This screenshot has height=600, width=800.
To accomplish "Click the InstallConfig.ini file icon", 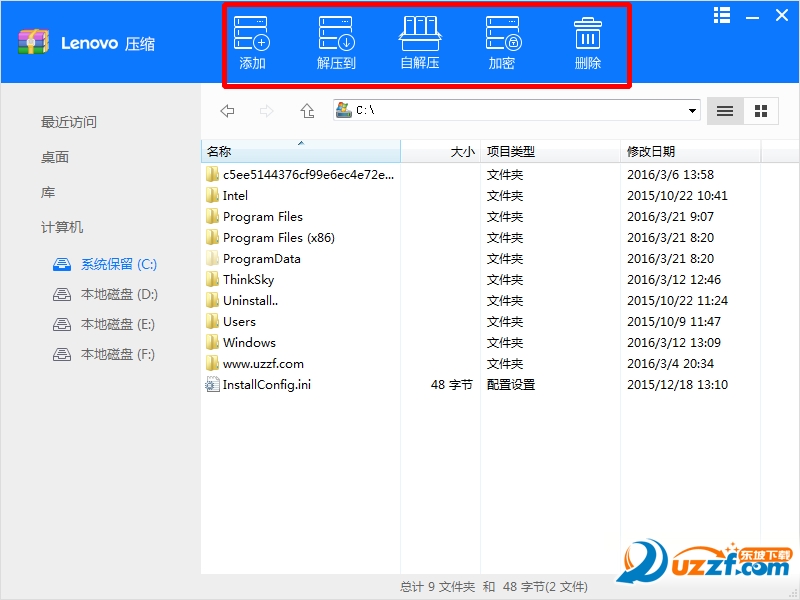I will (x=212, y=385).
